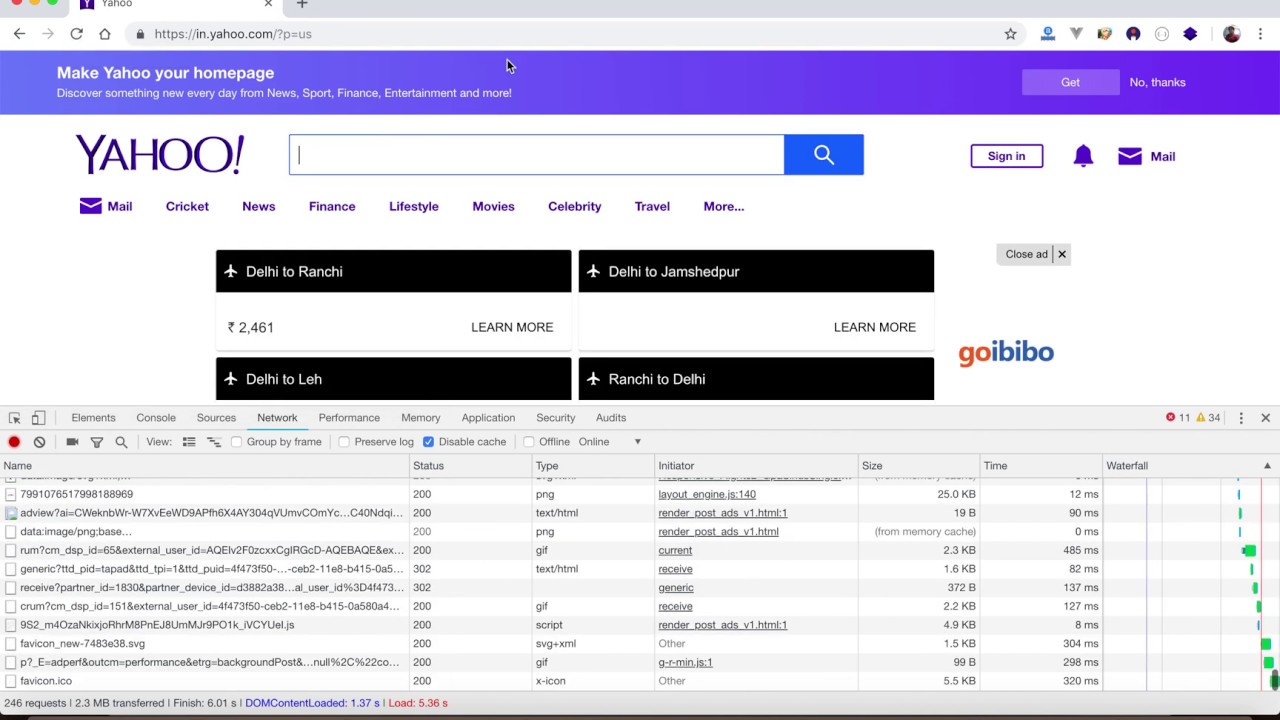The height and width of the screenshot is (720, 1280).
Task: Switch to Audits tab
Action: [611, 418]
